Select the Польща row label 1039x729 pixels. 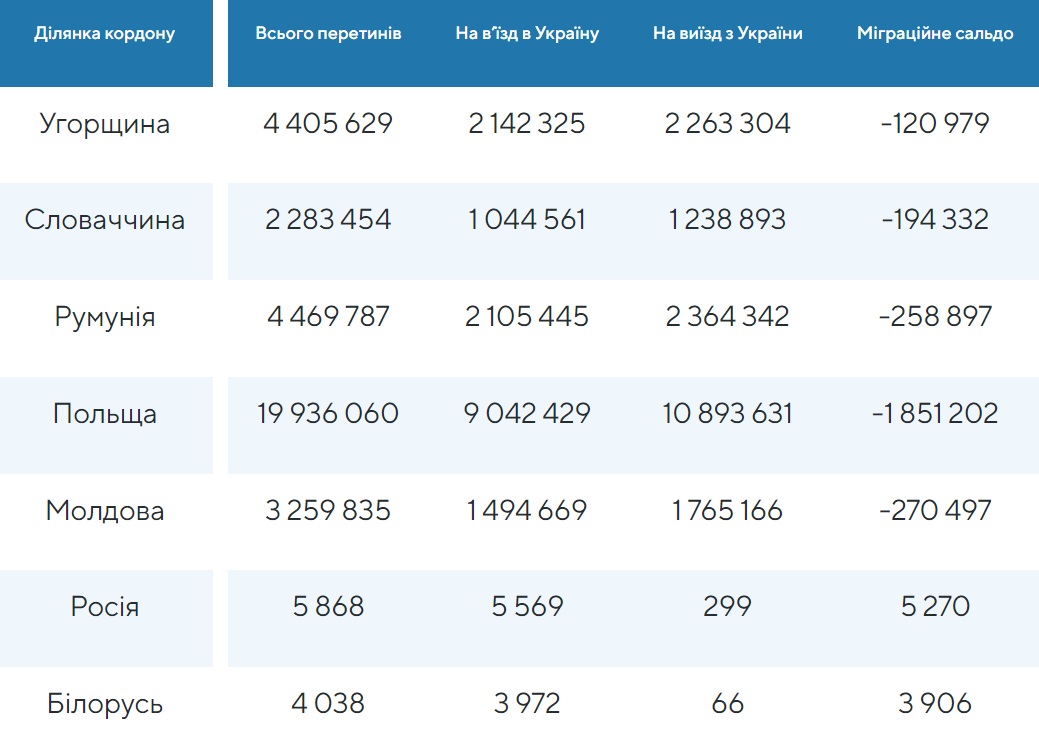(105, 414)
